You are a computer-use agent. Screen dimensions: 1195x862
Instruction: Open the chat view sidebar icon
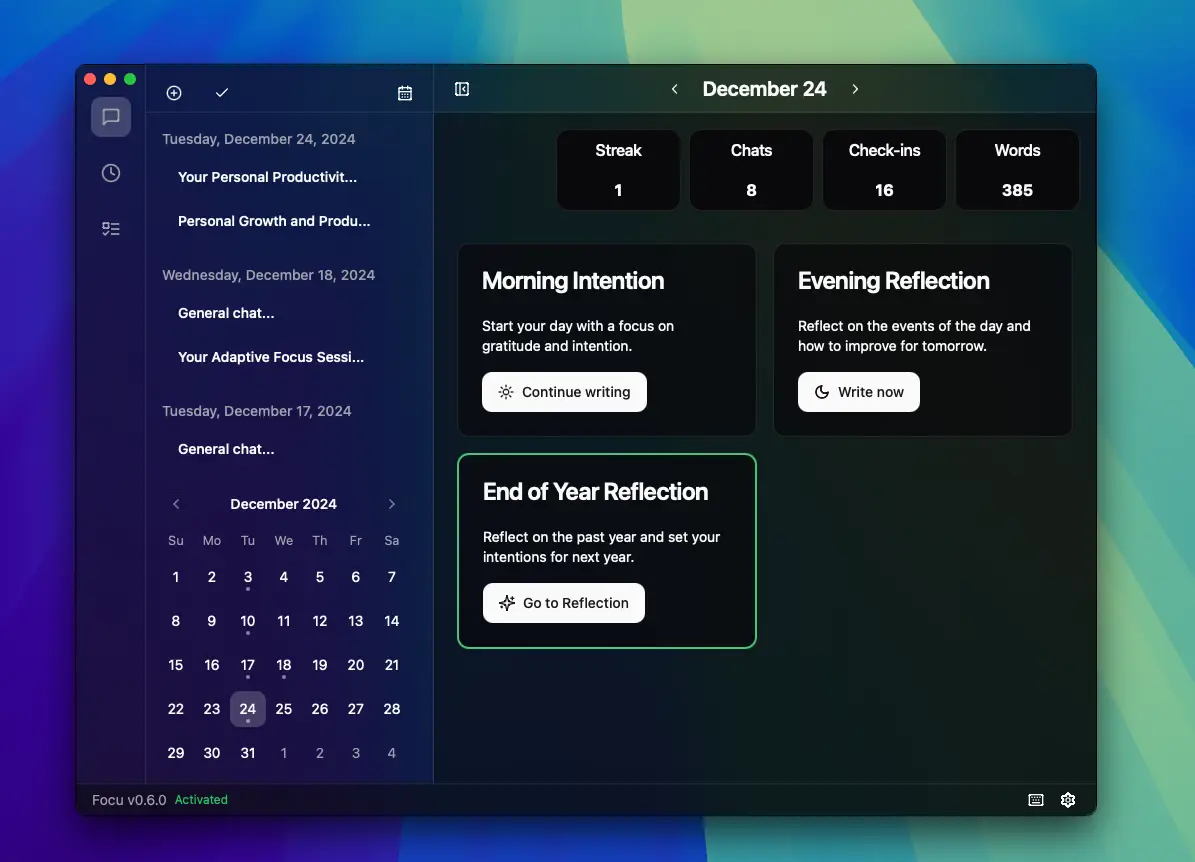coord(111,117)
